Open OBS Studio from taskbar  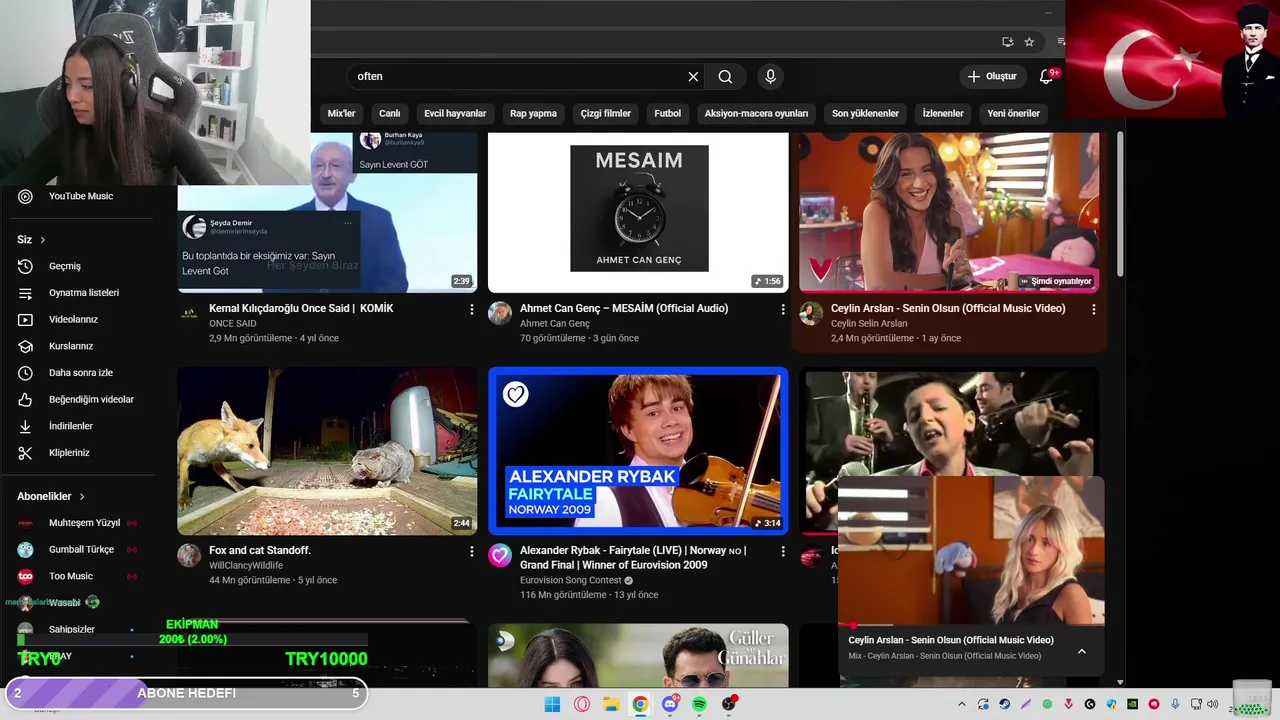pos(729,704)
